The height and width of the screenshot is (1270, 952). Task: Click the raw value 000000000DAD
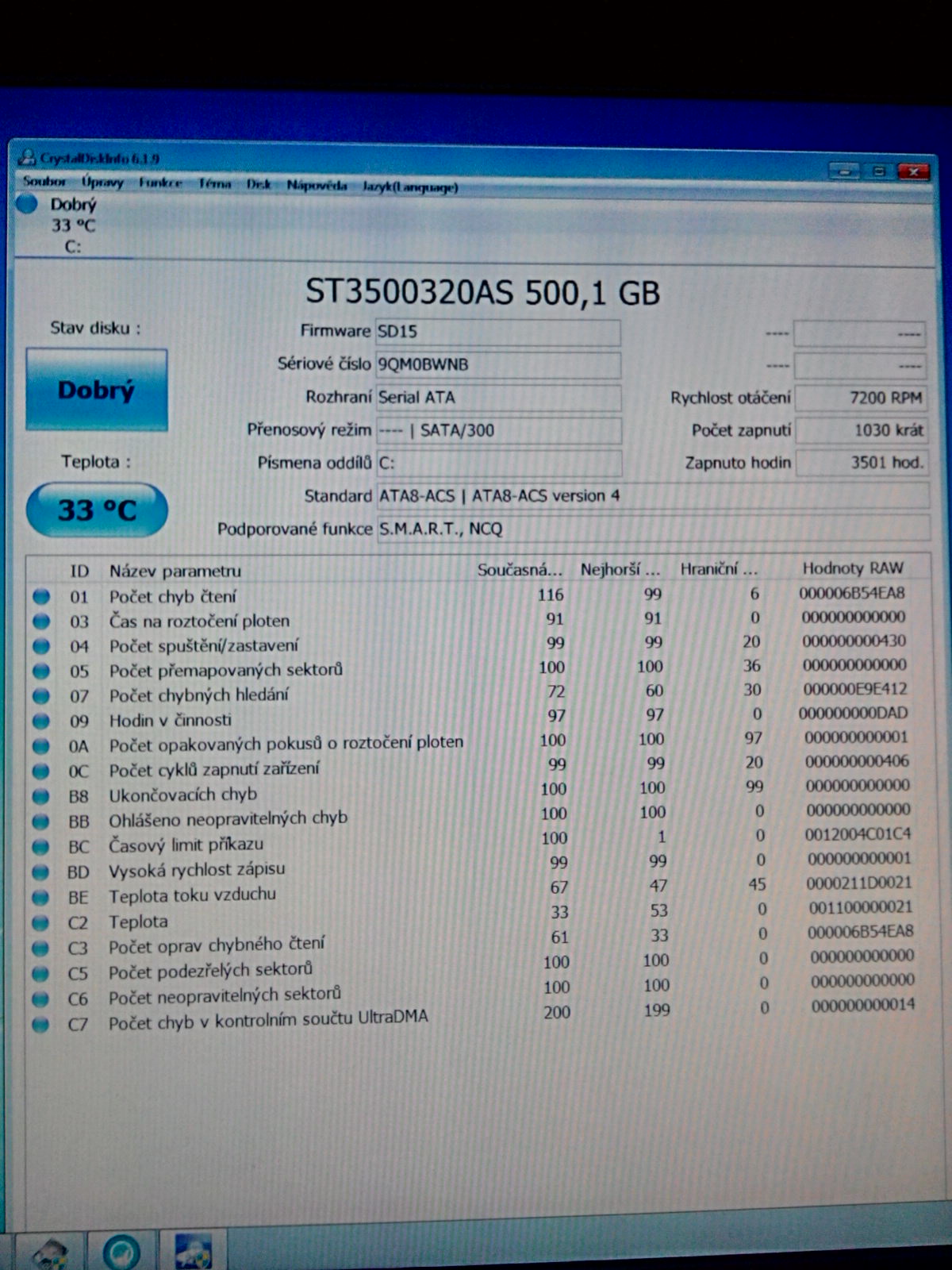(854, 713)
